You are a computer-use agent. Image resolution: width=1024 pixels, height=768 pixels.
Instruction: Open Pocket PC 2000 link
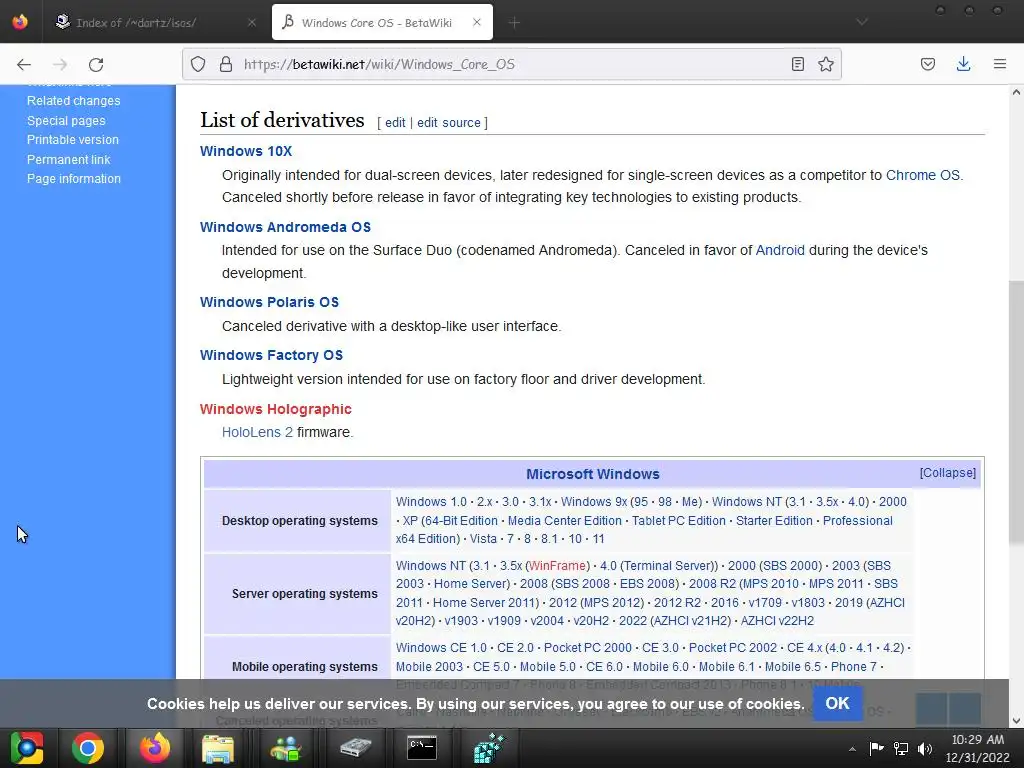coord(588,648)
